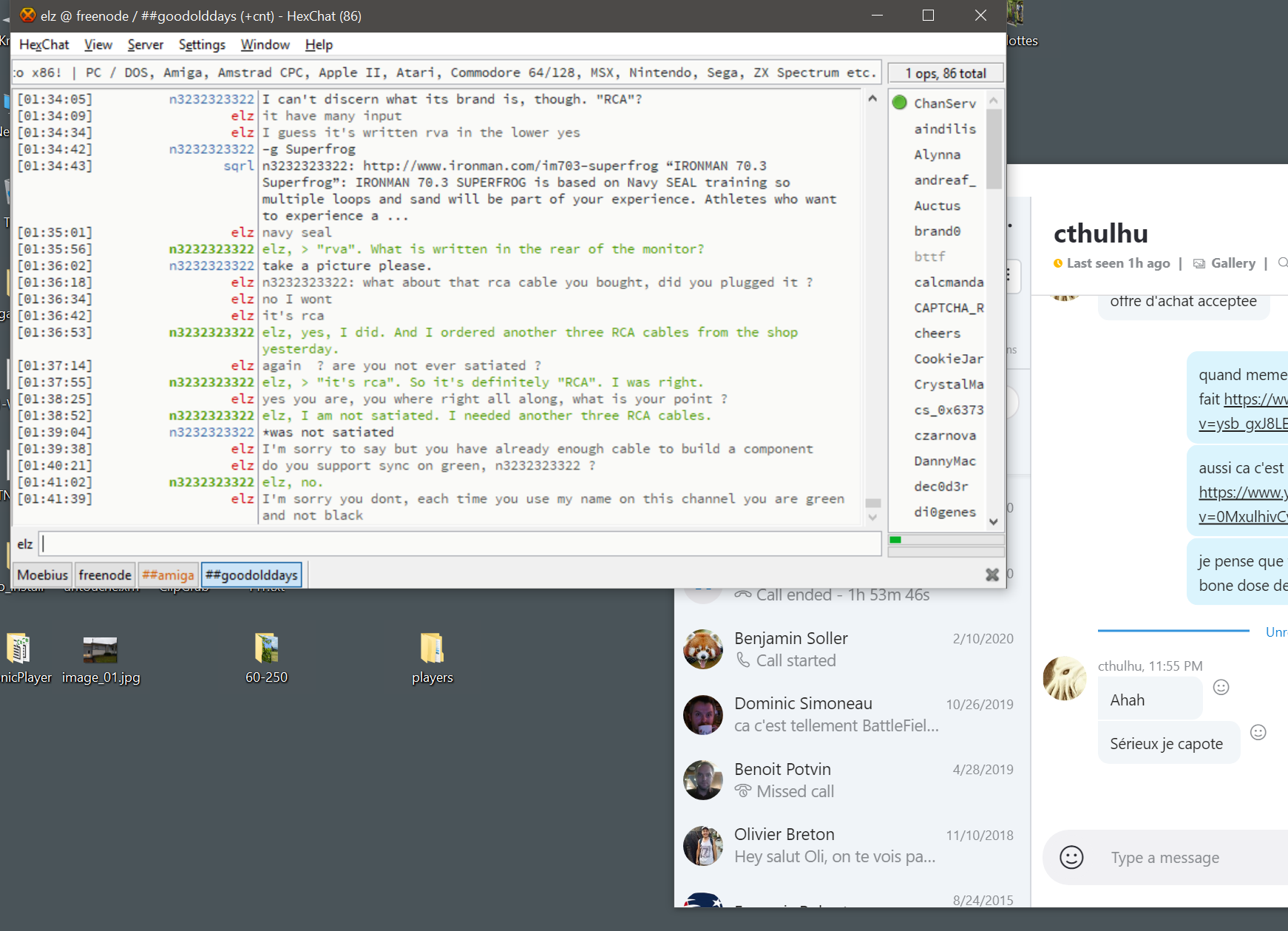Click user list scrollbar up arrow
The height and width of the screenshot is (931, 1288).
pyautogui.click(x=994, y=100)
